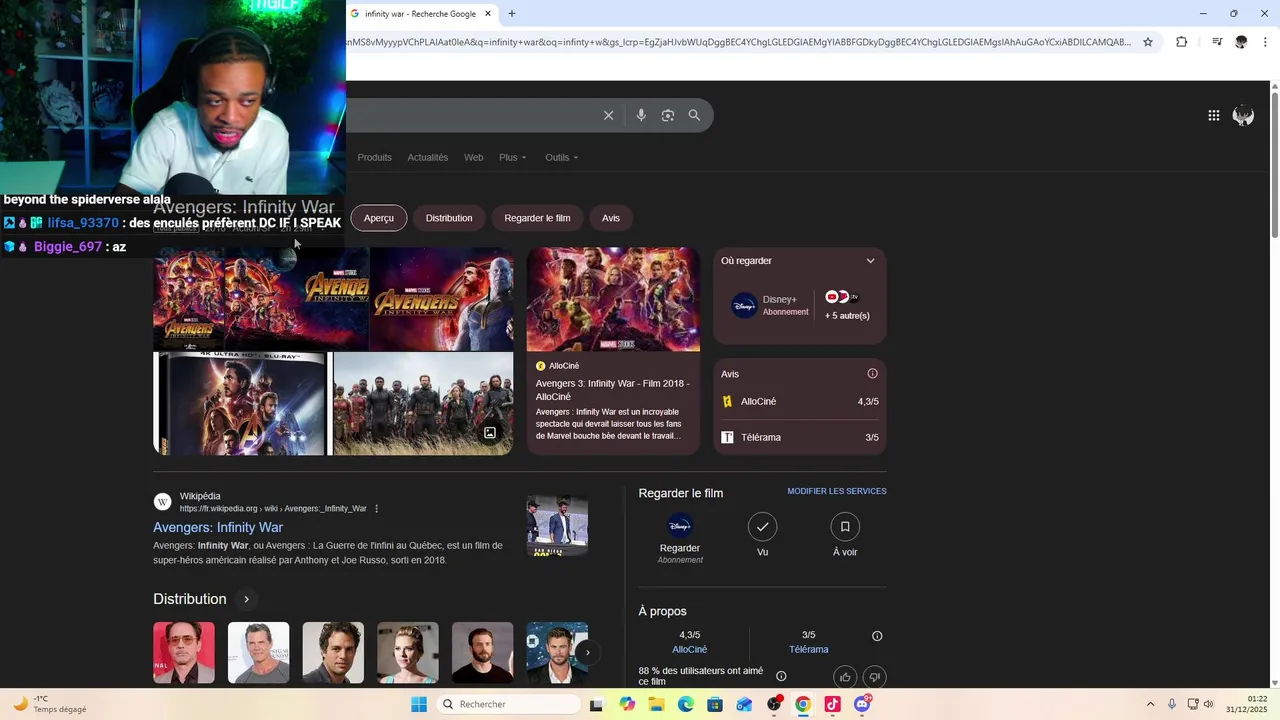Open Microsoft Store from the taskbar

tap(714, 704)
